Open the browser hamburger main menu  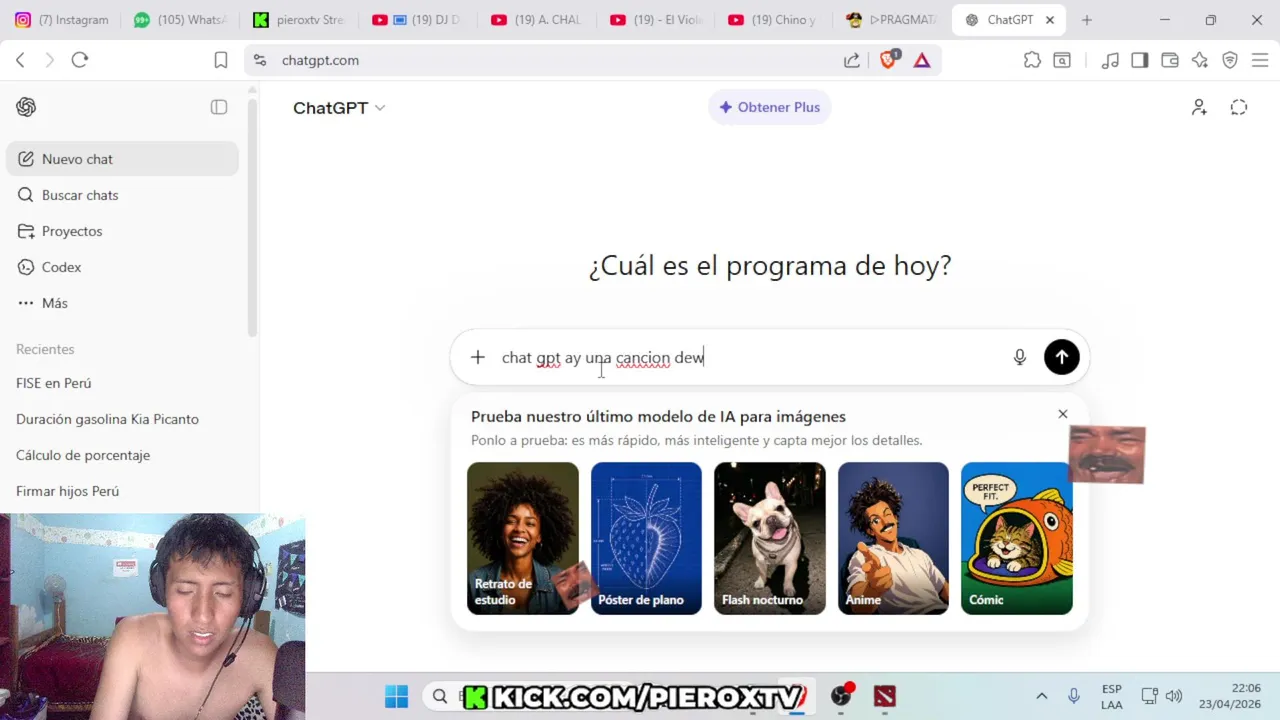point(1260,60)
